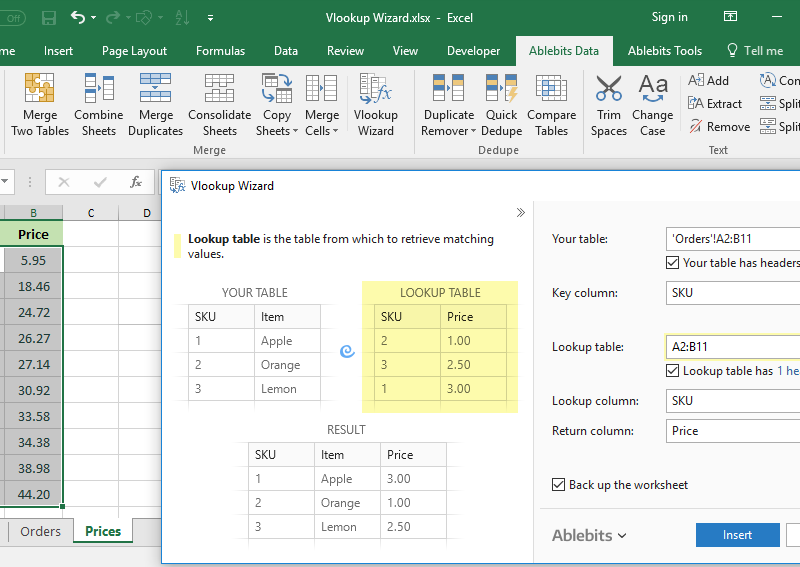Launch Combine Sheets tool
The image size is (800, 567).
(x=98, y=105)
